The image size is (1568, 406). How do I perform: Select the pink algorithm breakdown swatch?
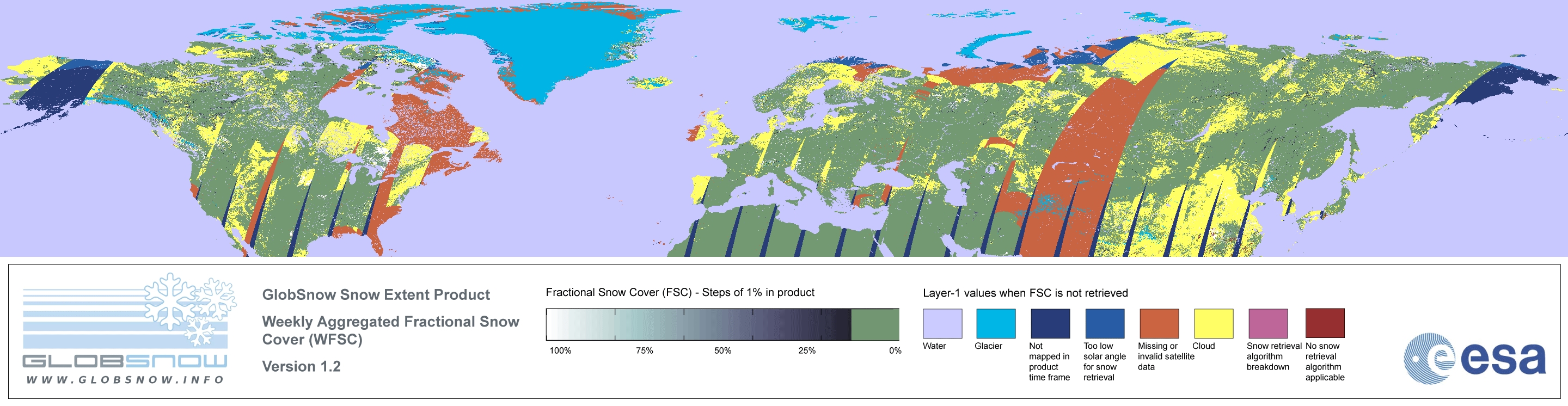(x=1268, y=323)
